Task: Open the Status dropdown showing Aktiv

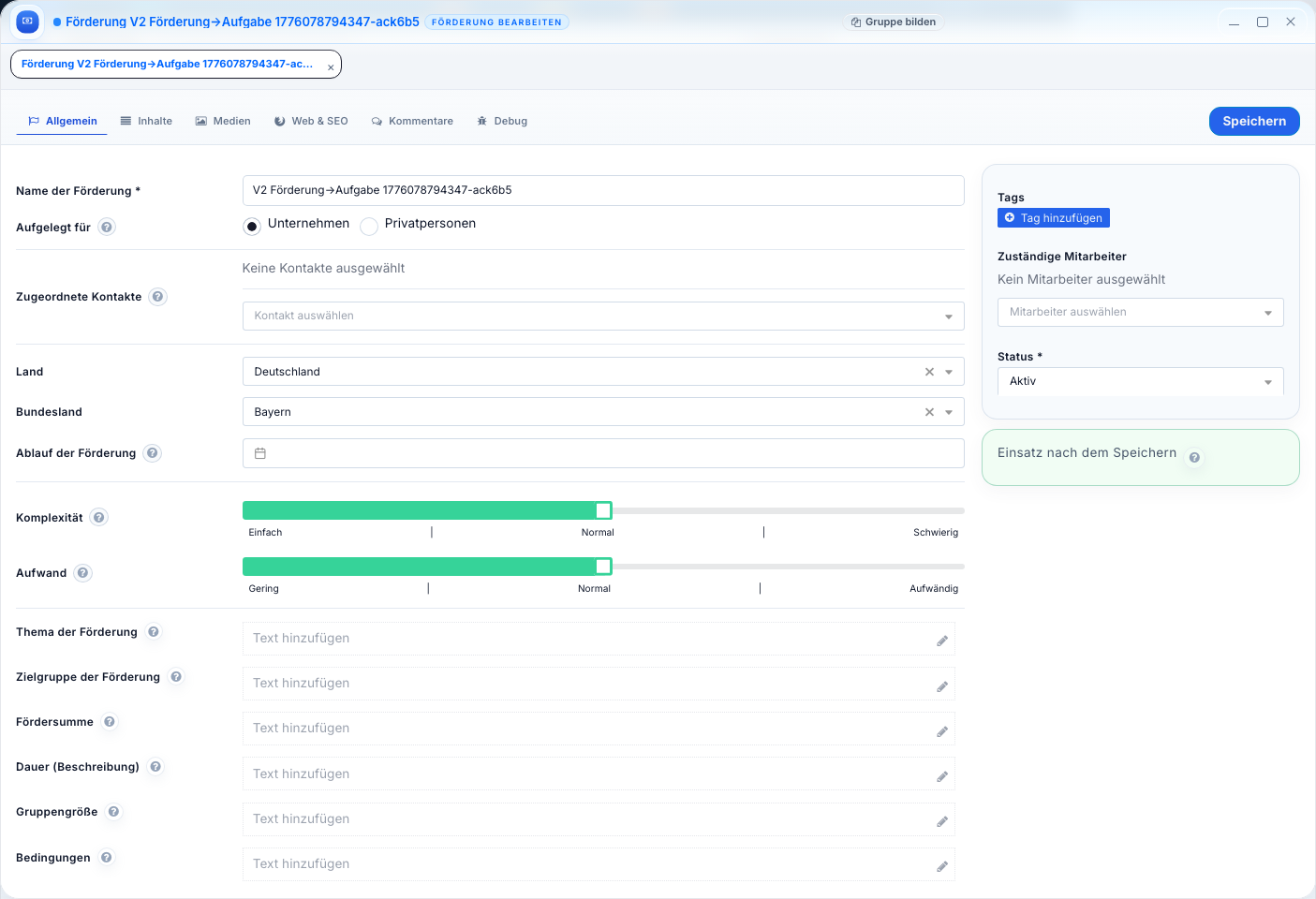Action: 1140,382
